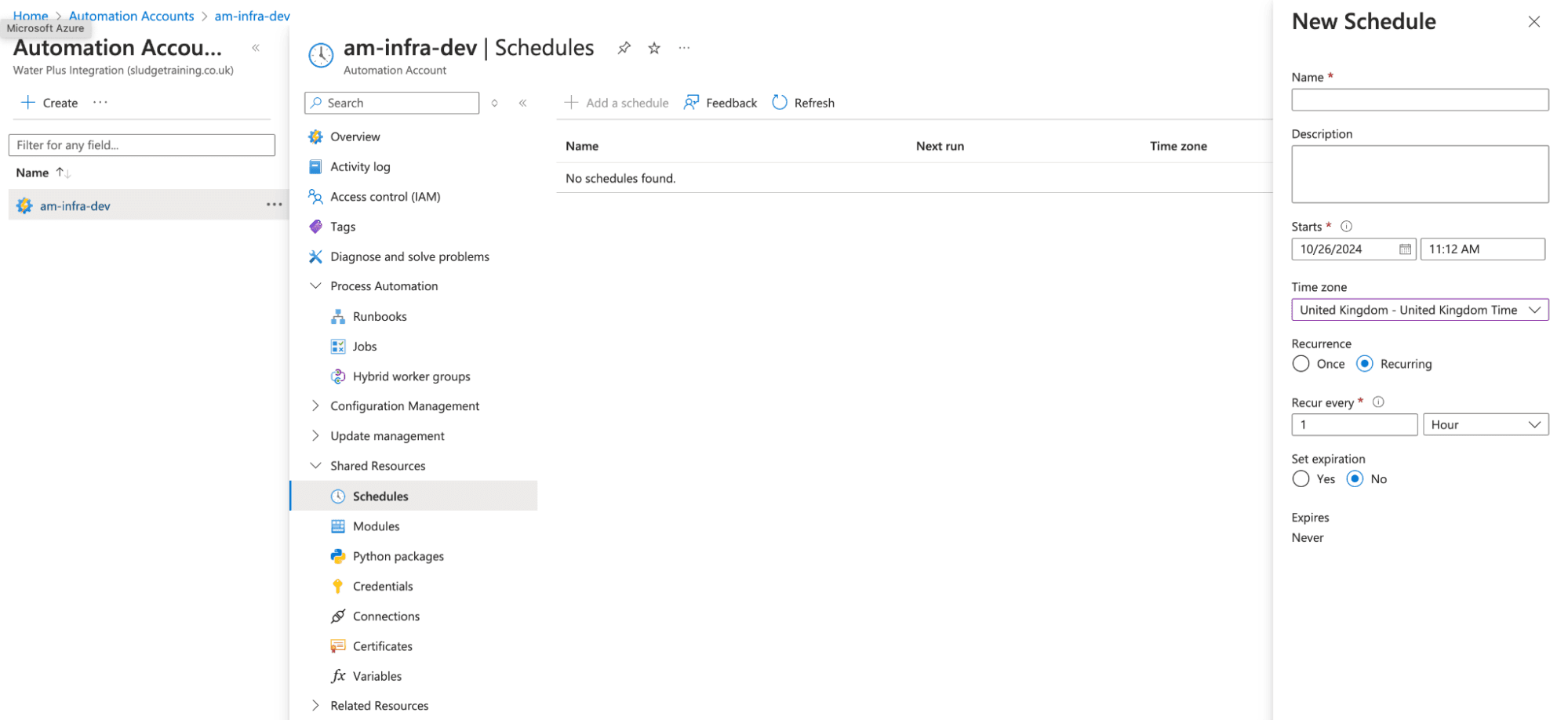Screen dimensions: 1568x720
Task: Open the Variables menu item
Action: (x=377, y=676)
